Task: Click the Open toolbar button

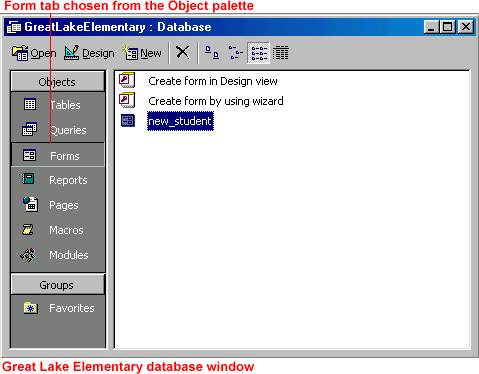Action: (34, 53)
